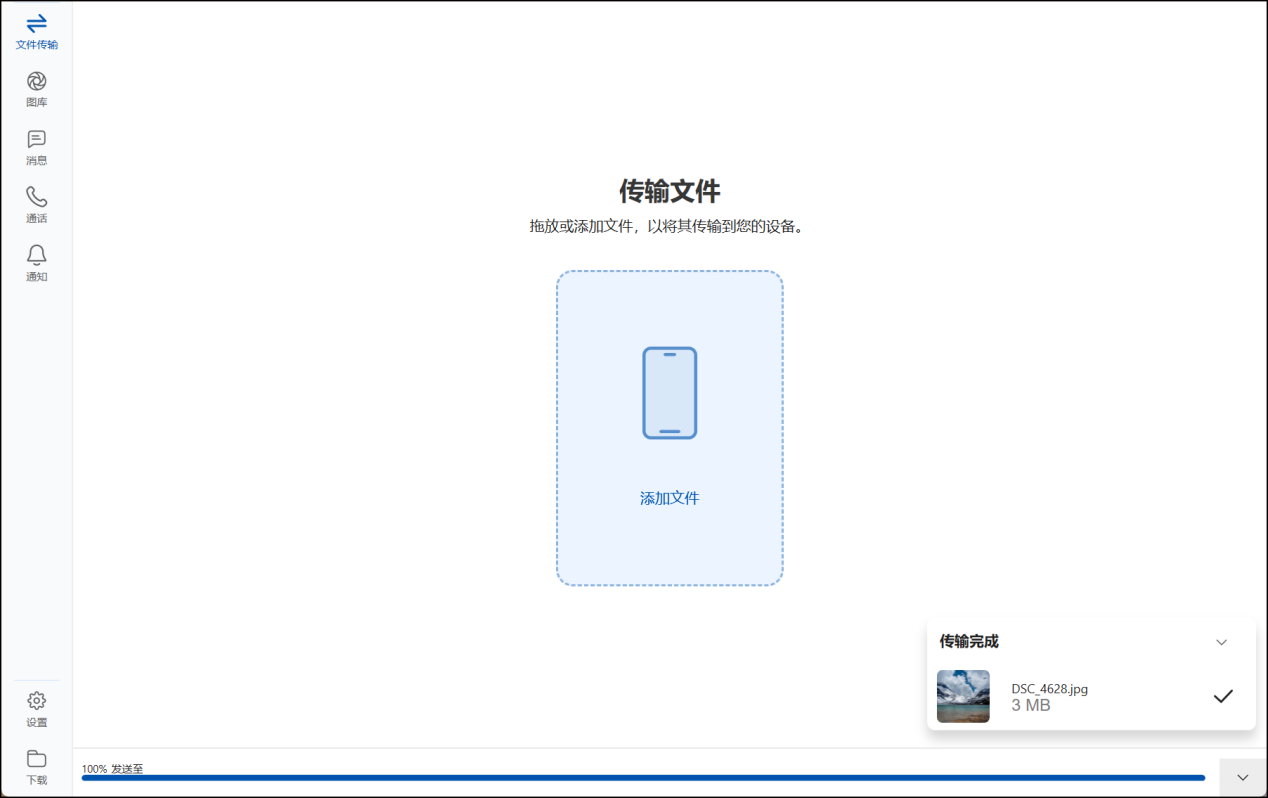Viewport: 1268px width, 798px height.
Task: Open the 通话 calls section
Action: point(36,205)
